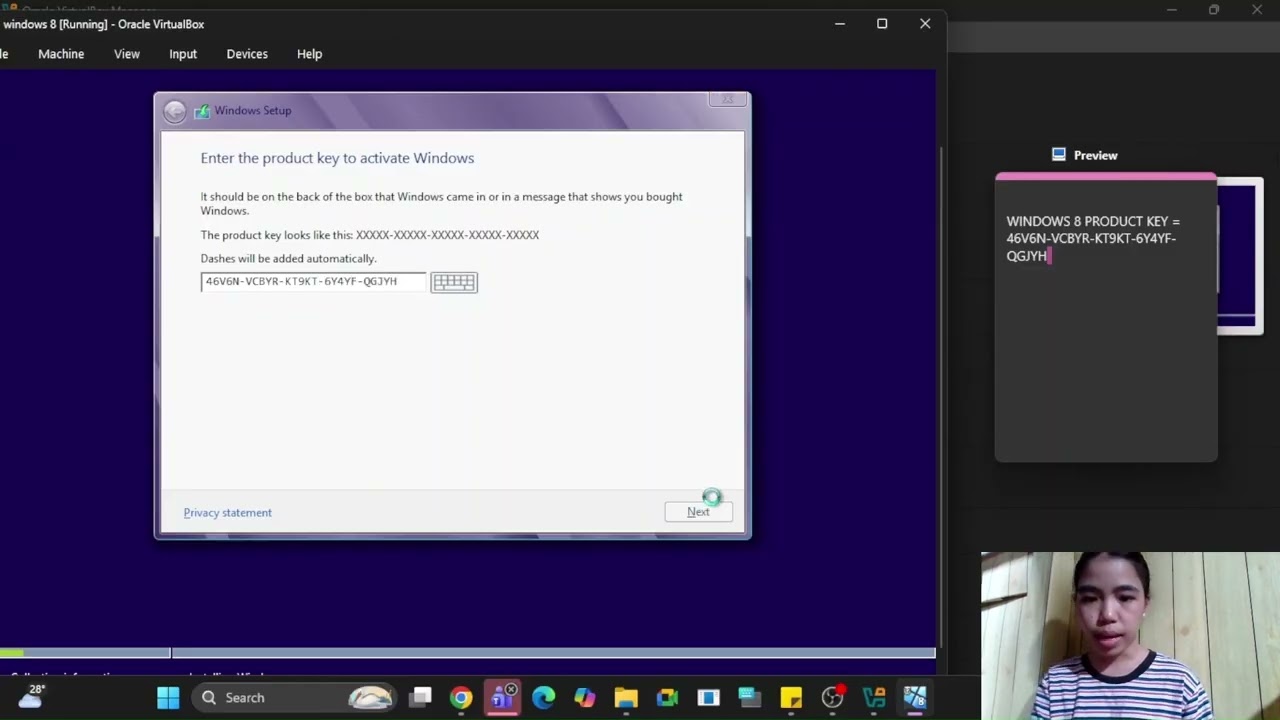Viewport: 1280px width, 720px height.
Task: Click the sticky note with product key
Action: [x=1106, y=318]
